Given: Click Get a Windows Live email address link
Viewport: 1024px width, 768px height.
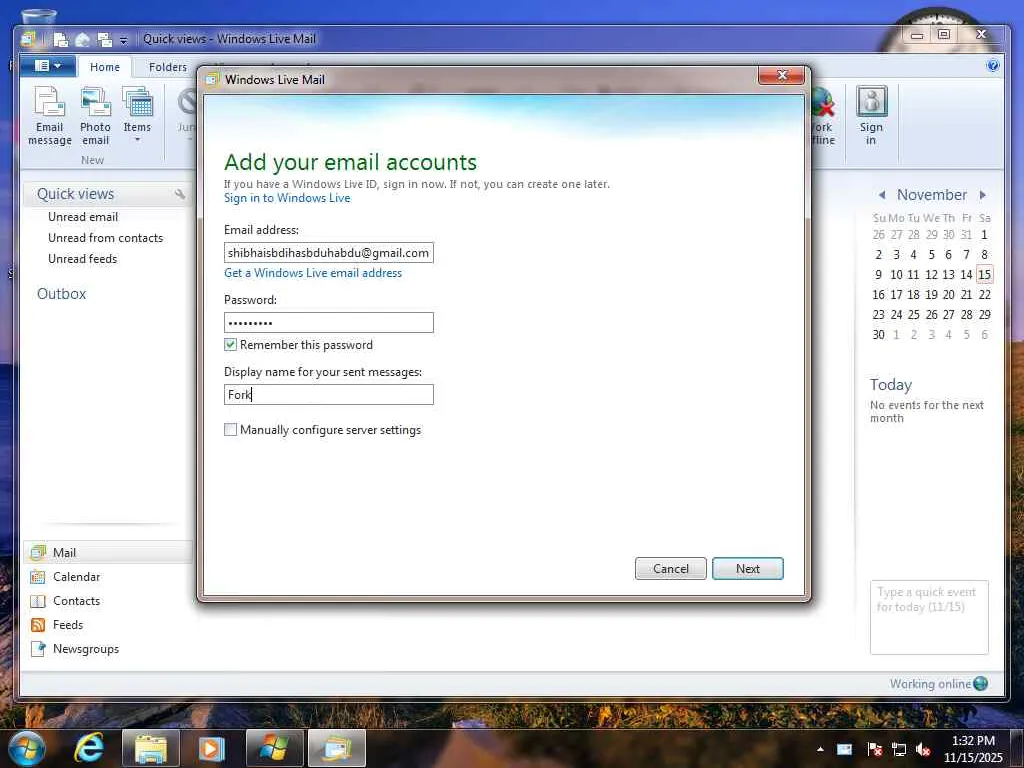Looking at the screenshot, I should pyautogui.click(x=313, y=273).
